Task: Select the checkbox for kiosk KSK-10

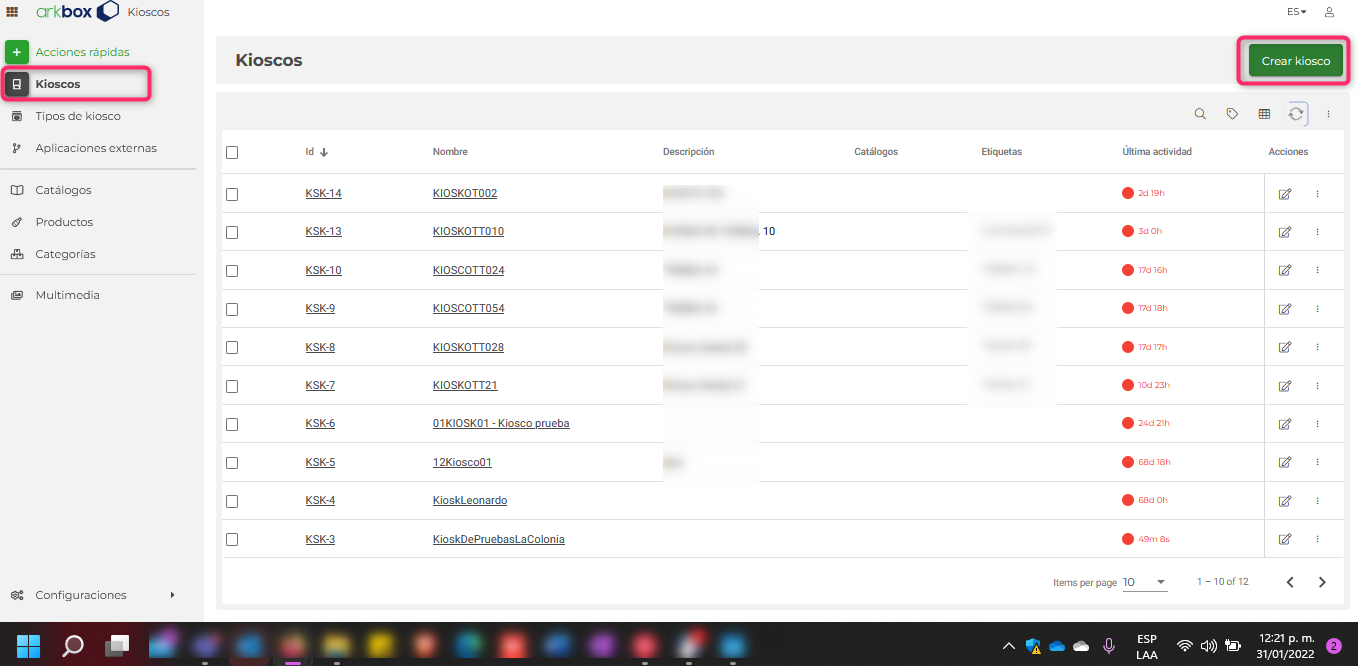Action: (232, 270)
